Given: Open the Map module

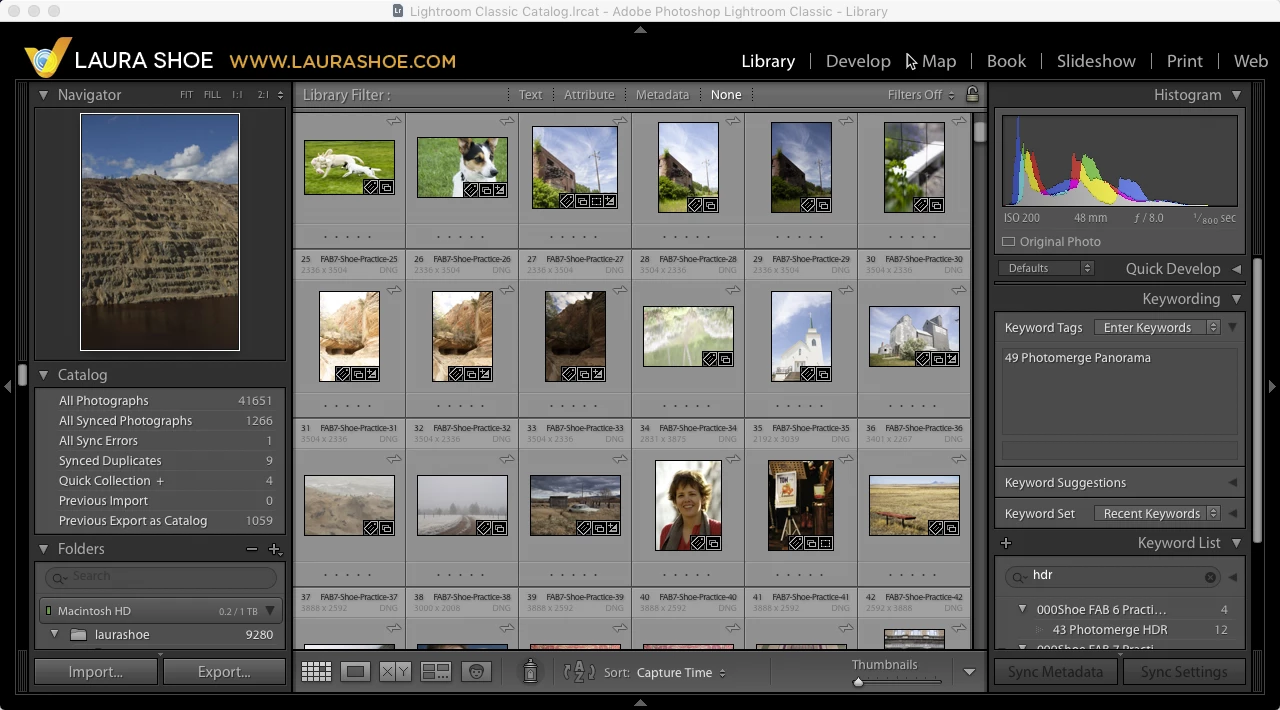Looking at the screenshot, I should (x=939, y=61).
